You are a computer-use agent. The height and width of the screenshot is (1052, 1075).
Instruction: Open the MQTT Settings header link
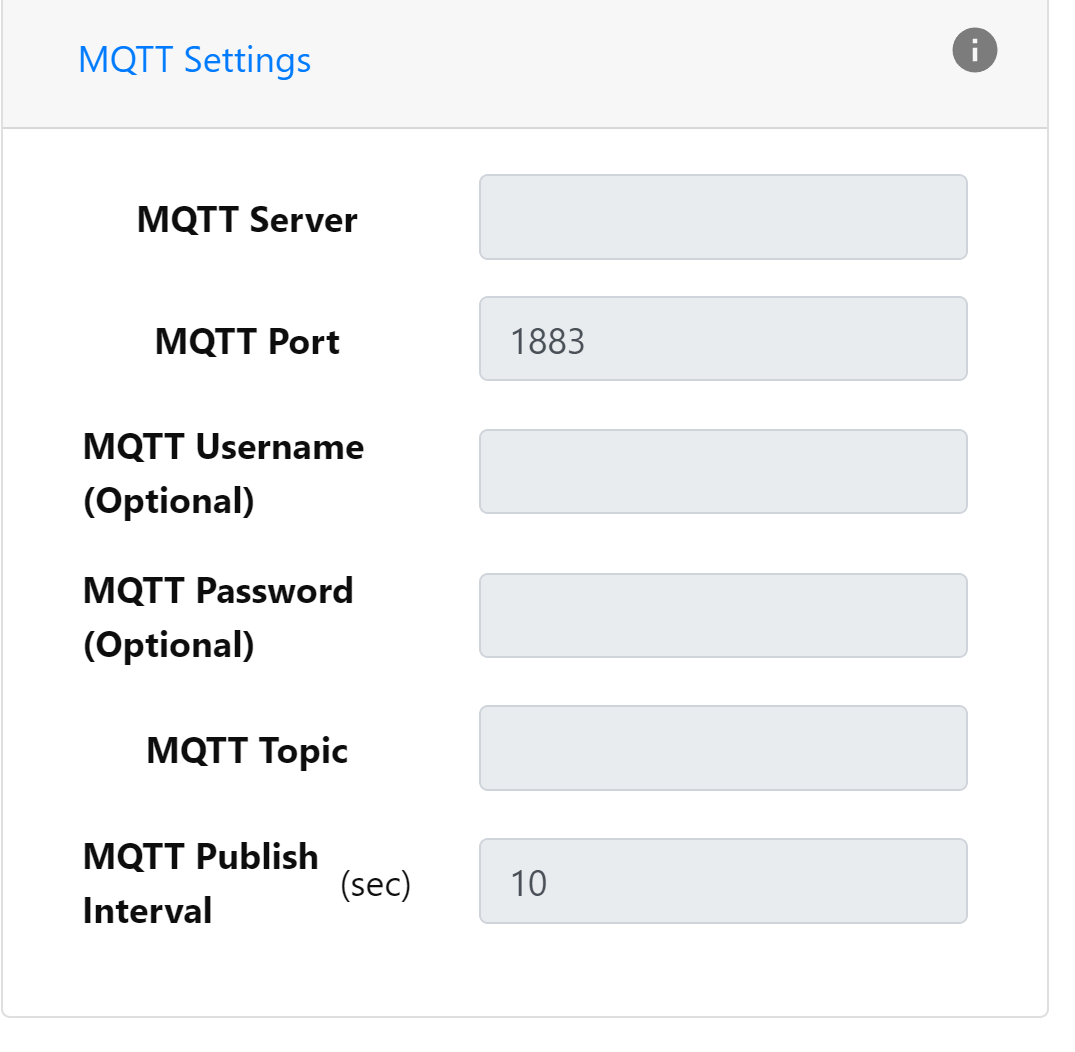pos(195,60)
